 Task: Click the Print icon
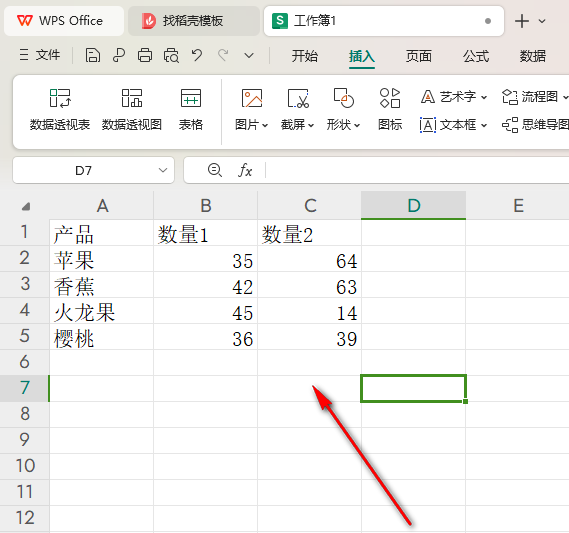click(x=145, y=56)
